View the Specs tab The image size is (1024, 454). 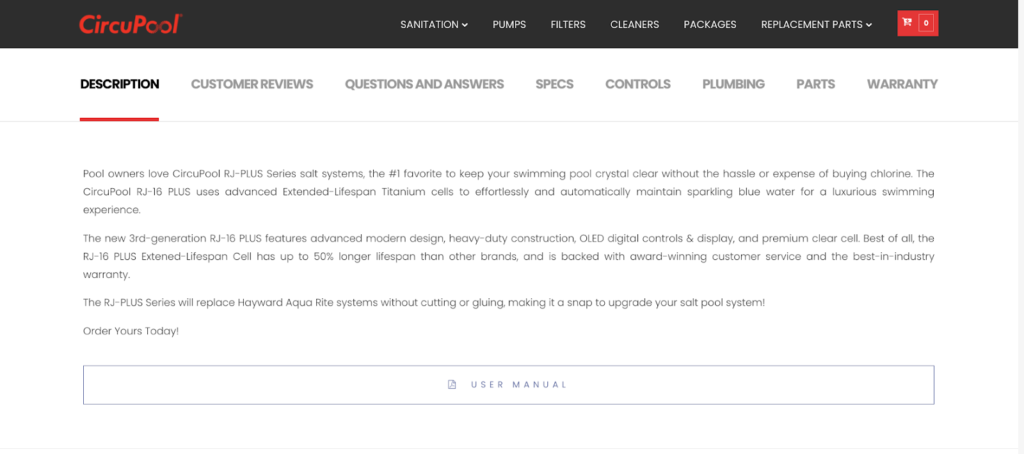[x=554, y=84]
